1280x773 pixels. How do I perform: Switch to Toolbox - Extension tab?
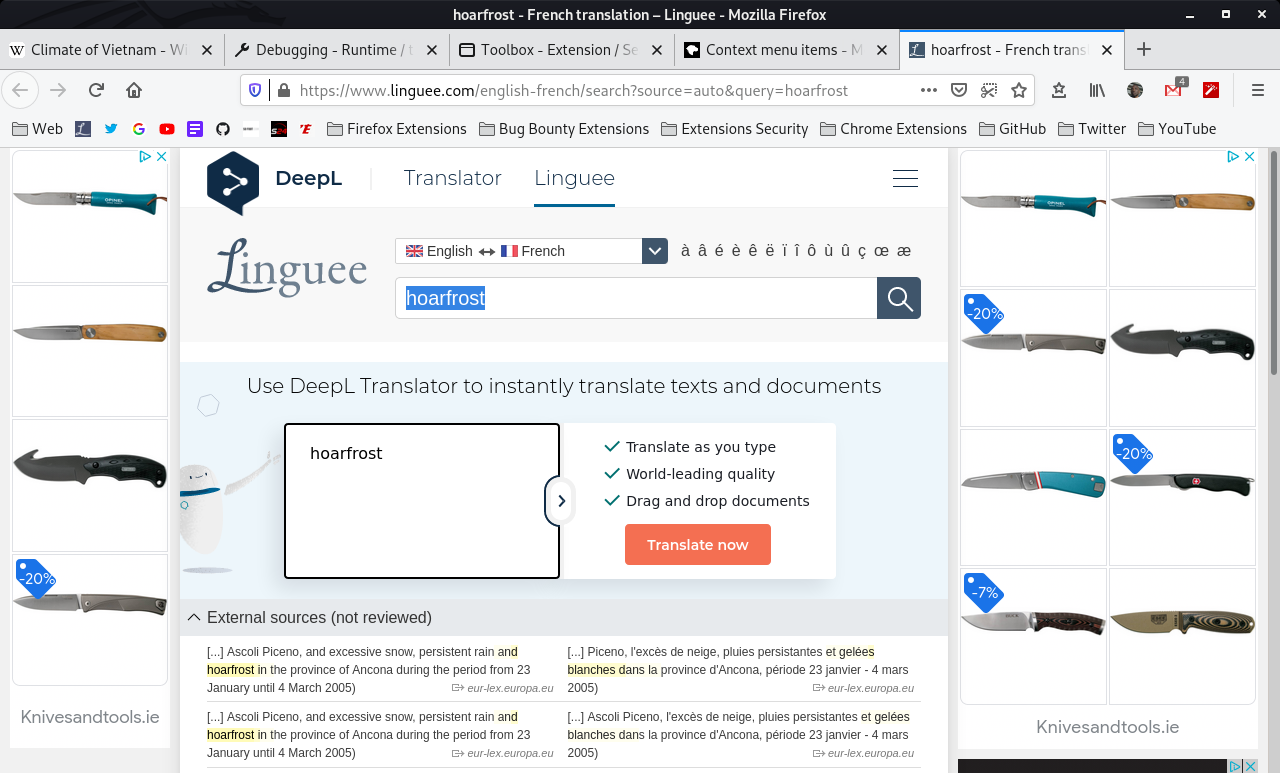pyautogui.click(x=560, y=49)
